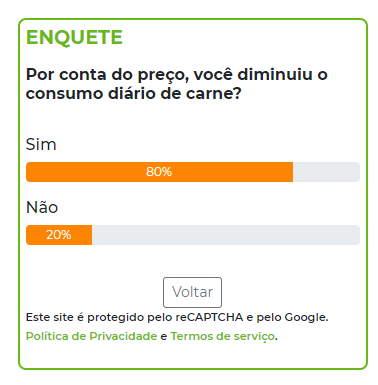Click the 80% percentage text
Screen dimensions: 378x385
pyautogui.click(x=159, y=172)
